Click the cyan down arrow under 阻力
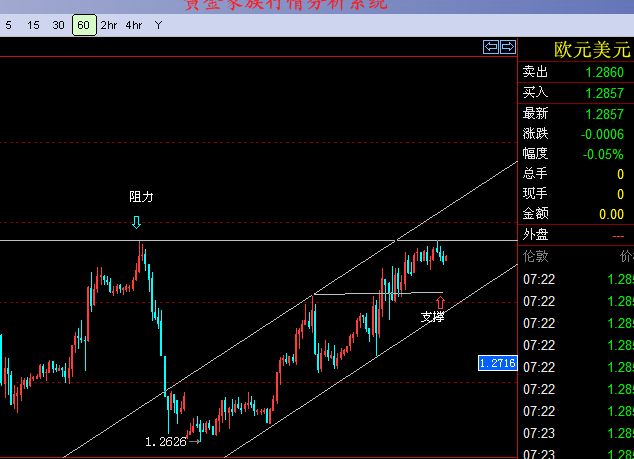This screenshot has width=634, height=459. pos(136,222)
